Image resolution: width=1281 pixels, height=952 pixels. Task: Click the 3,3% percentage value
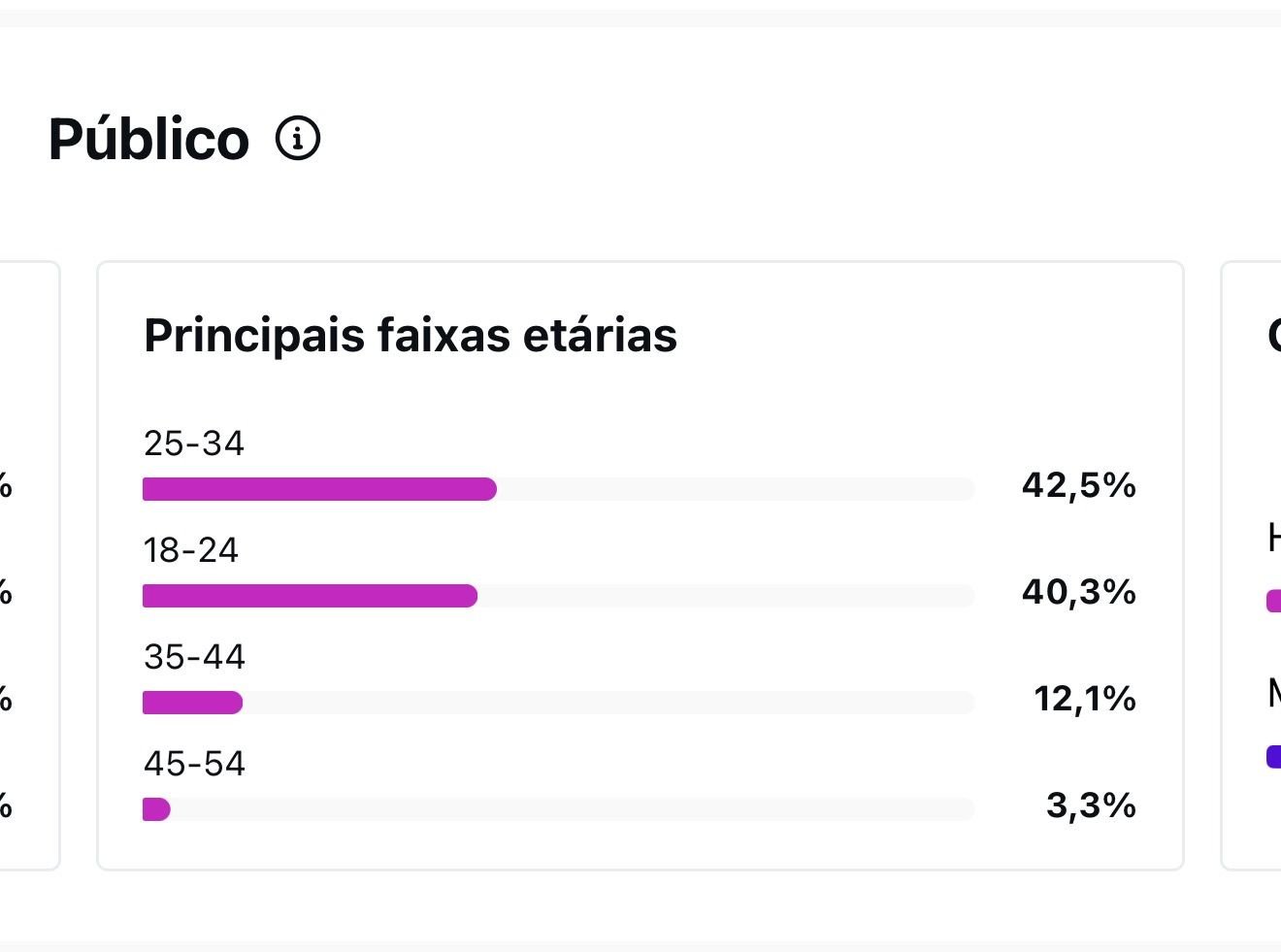click(x=1091, y=805)
